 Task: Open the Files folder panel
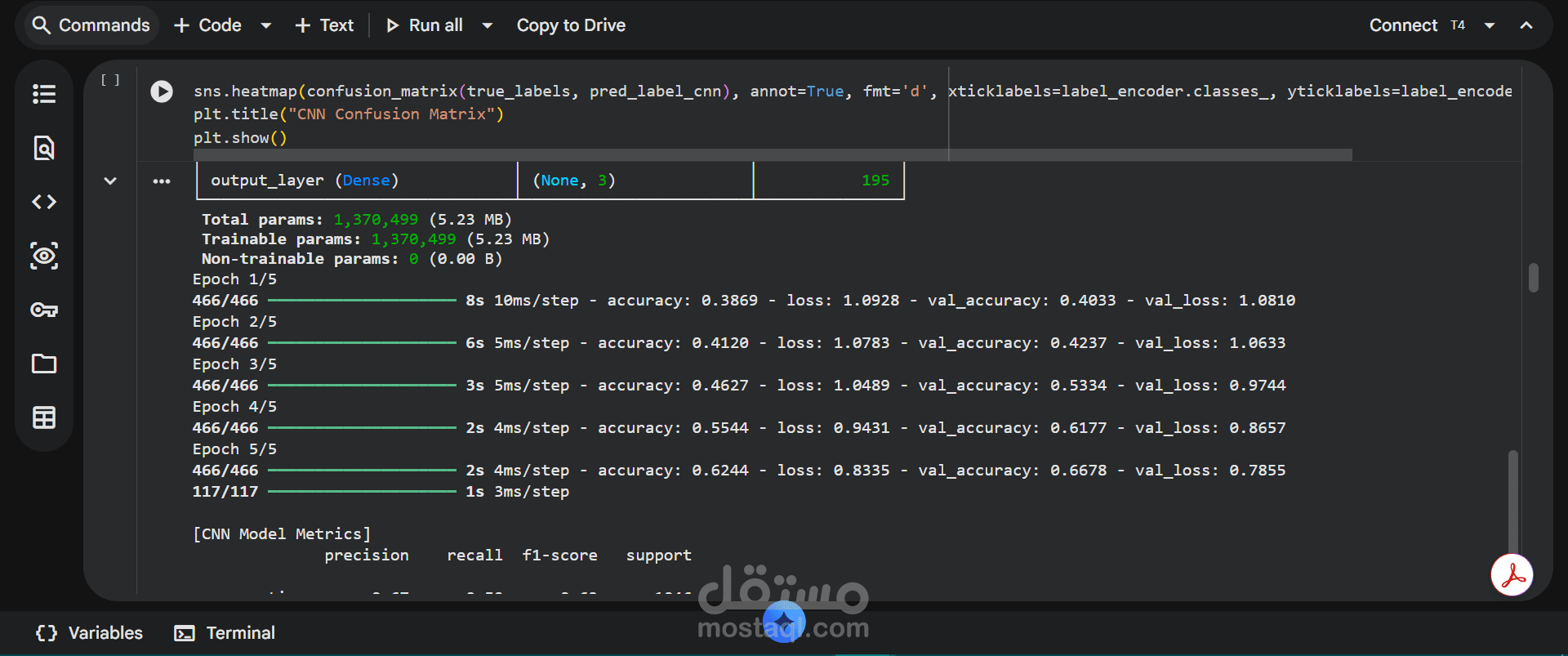point(44,364)
